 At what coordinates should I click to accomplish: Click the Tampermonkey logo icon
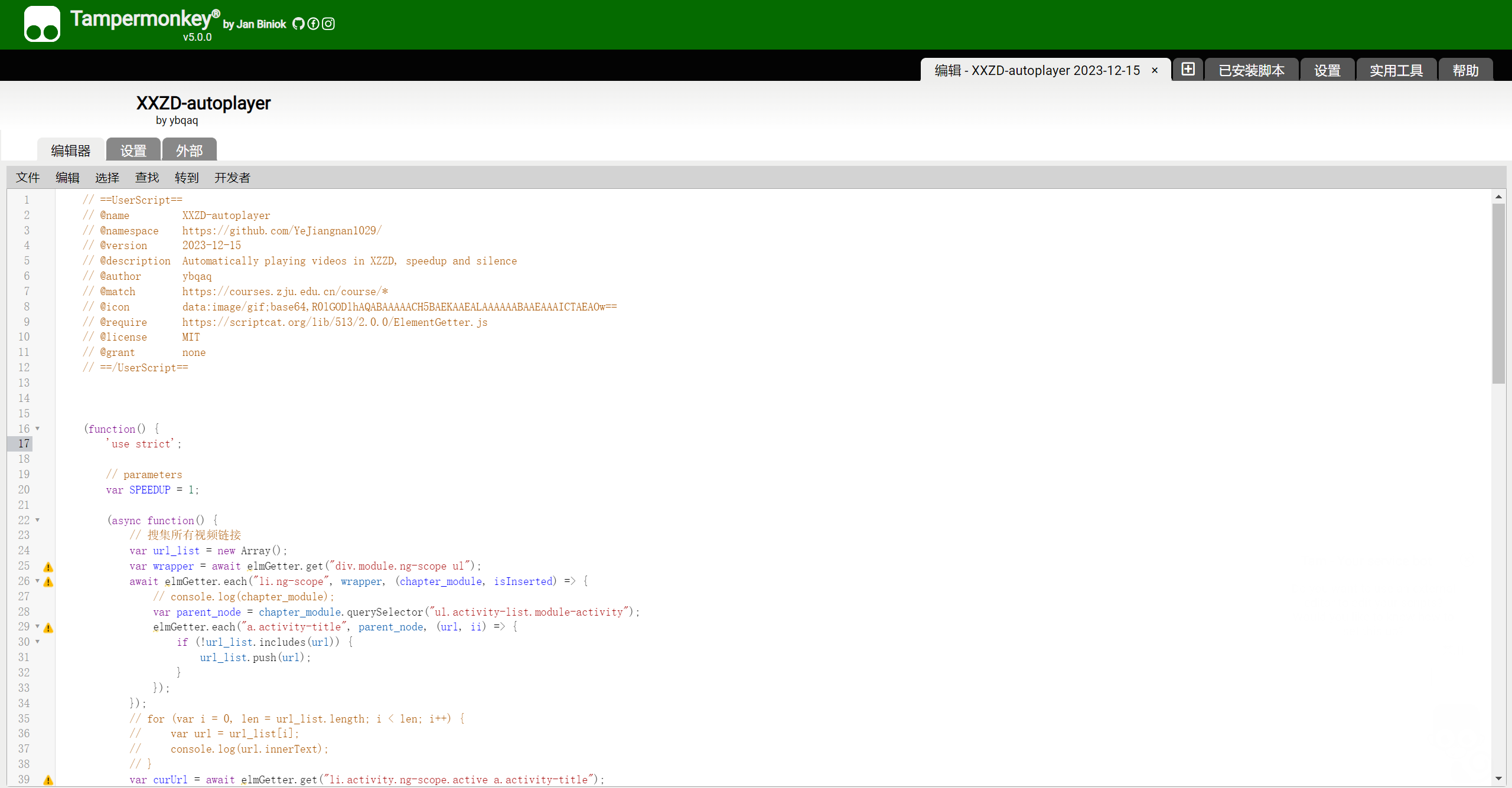[41, 24]
